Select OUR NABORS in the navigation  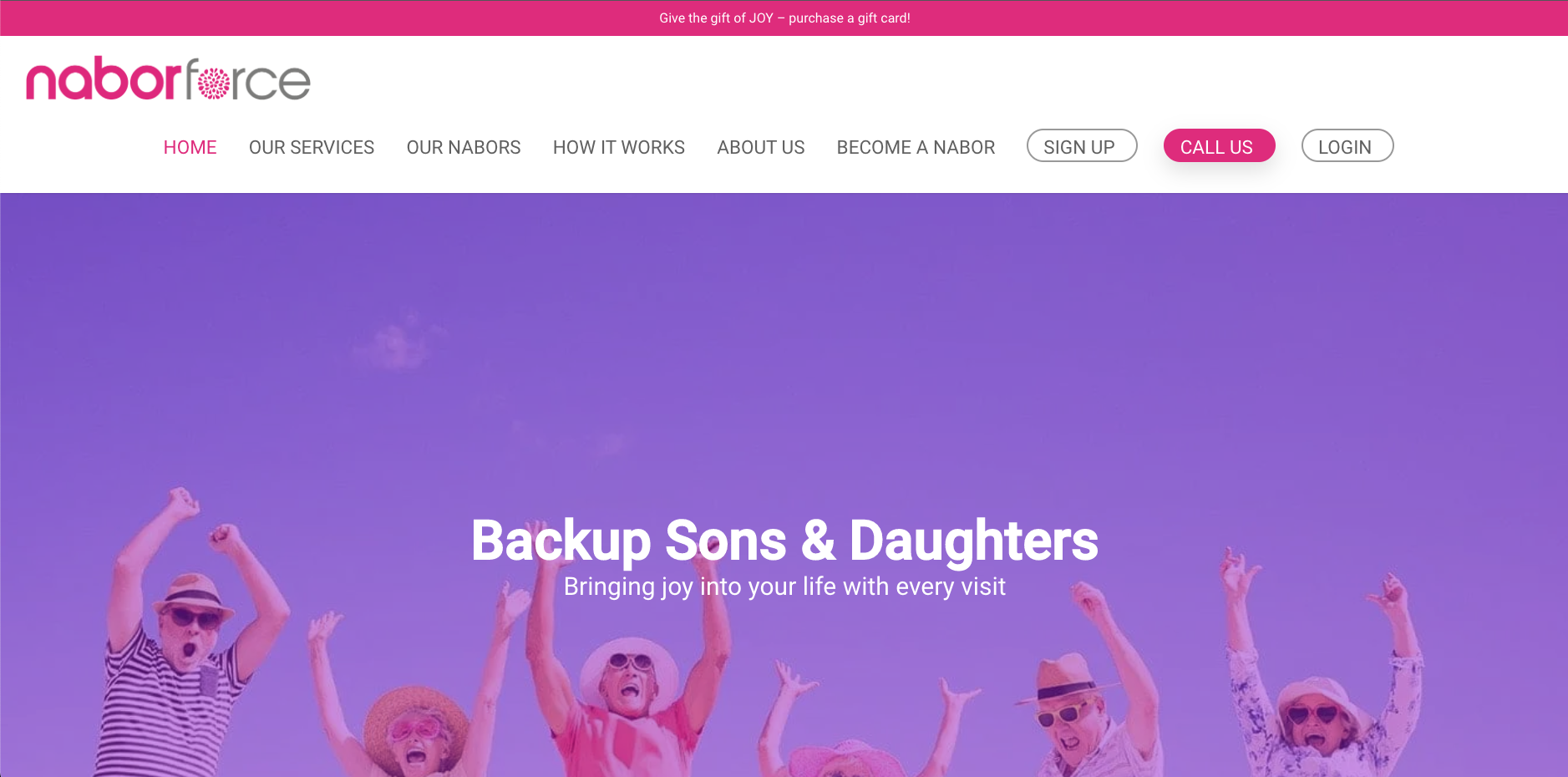(x=464, y=147)
